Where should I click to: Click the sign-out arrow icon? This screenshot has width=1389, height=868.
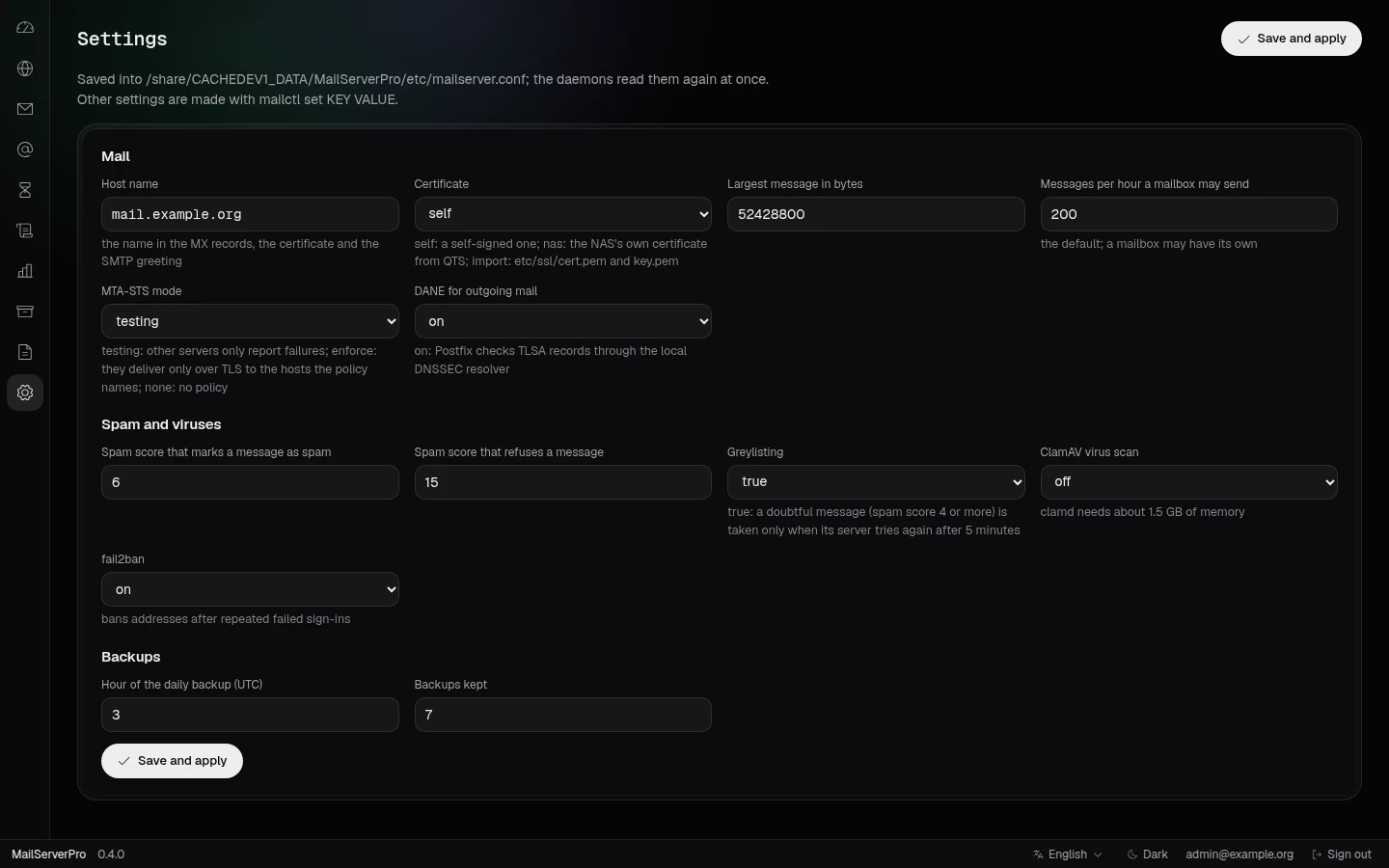click(1317, 854)
